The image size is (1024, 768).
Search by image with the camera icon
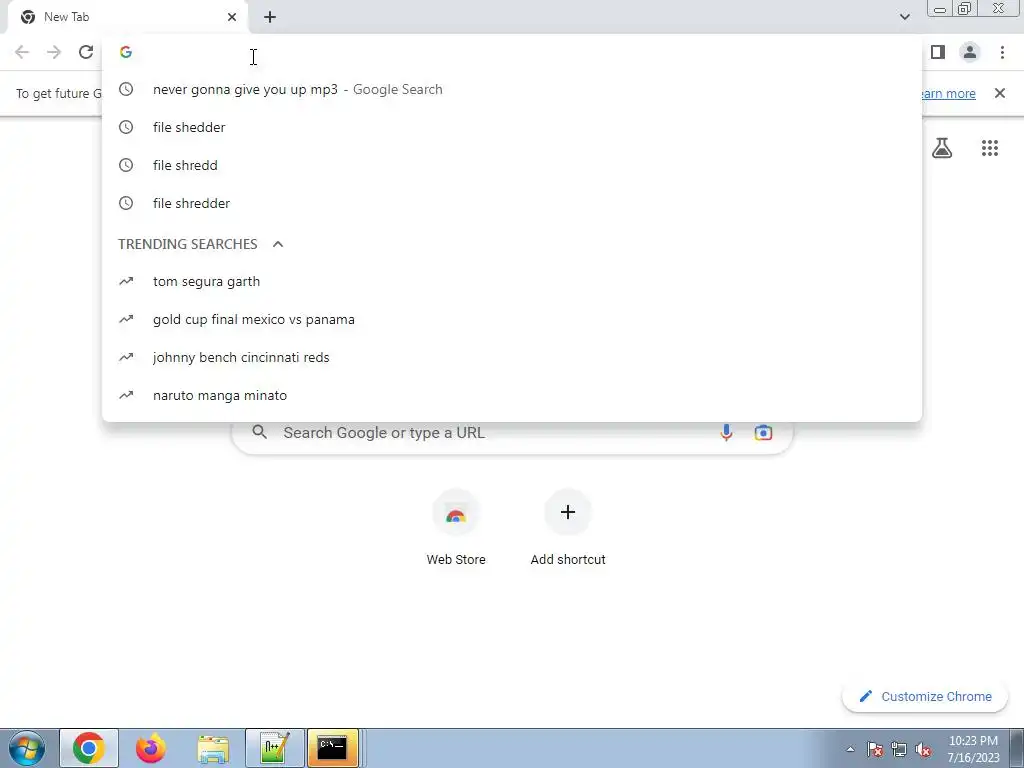pyautogui.click(x=763, y=432)
